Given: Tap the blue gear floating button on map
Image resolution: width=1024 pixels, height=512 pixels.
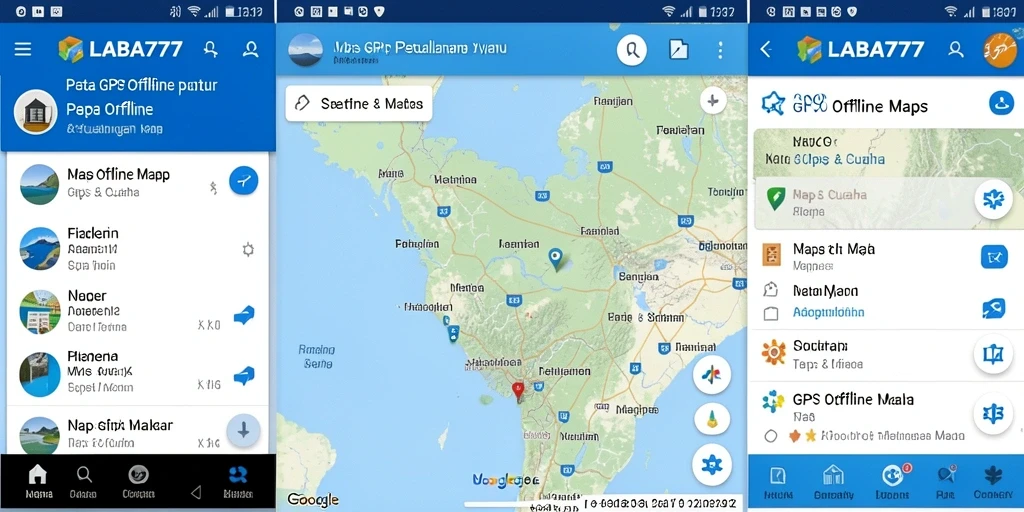Looking at the screenshot, I should coord(712,464).
